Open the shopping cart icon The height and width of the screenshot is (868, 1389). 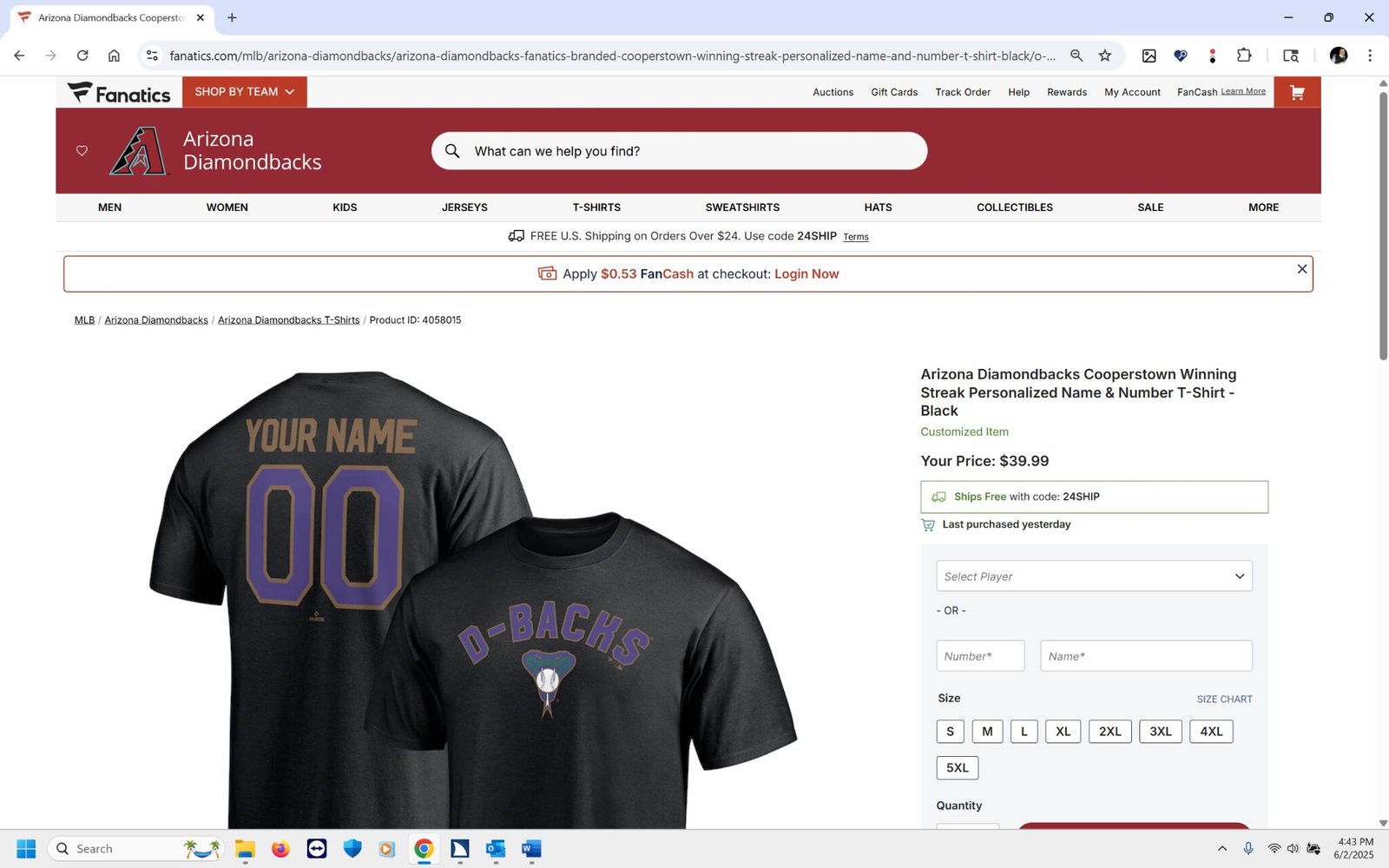click(1297, 92)
